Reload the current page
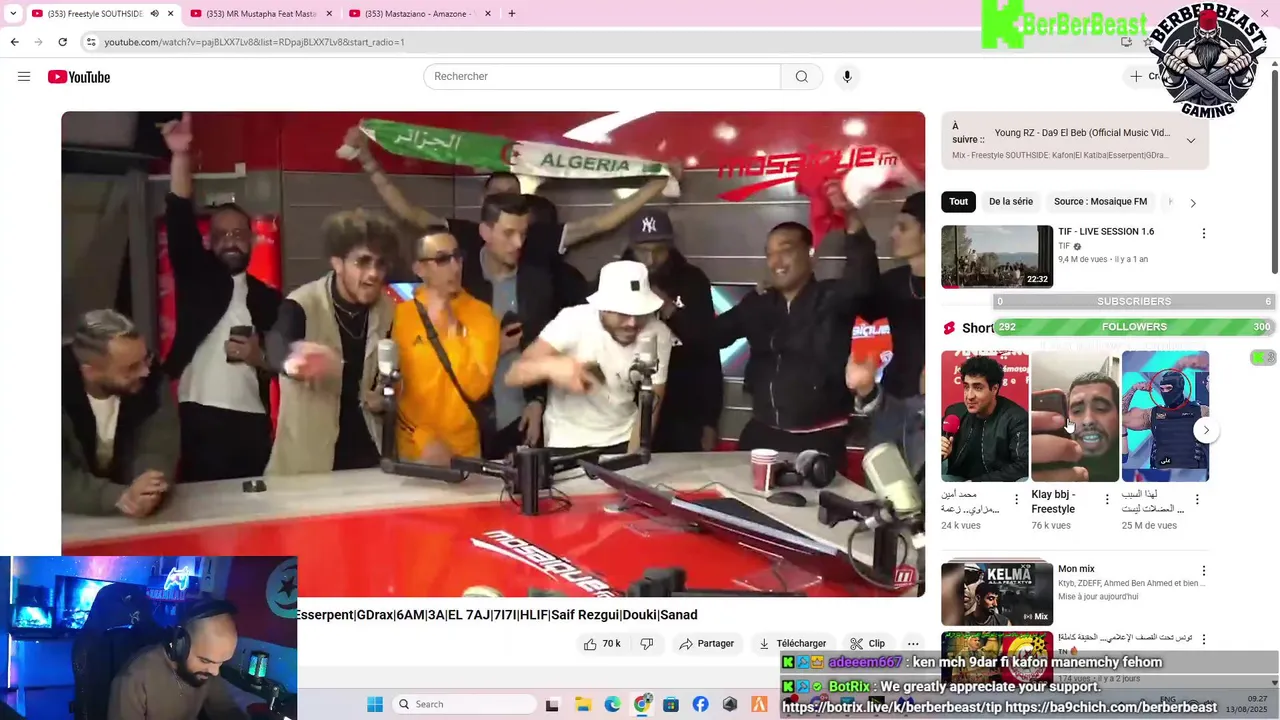The height and width of the screenshot is (720, 1280). click(62, 42)
